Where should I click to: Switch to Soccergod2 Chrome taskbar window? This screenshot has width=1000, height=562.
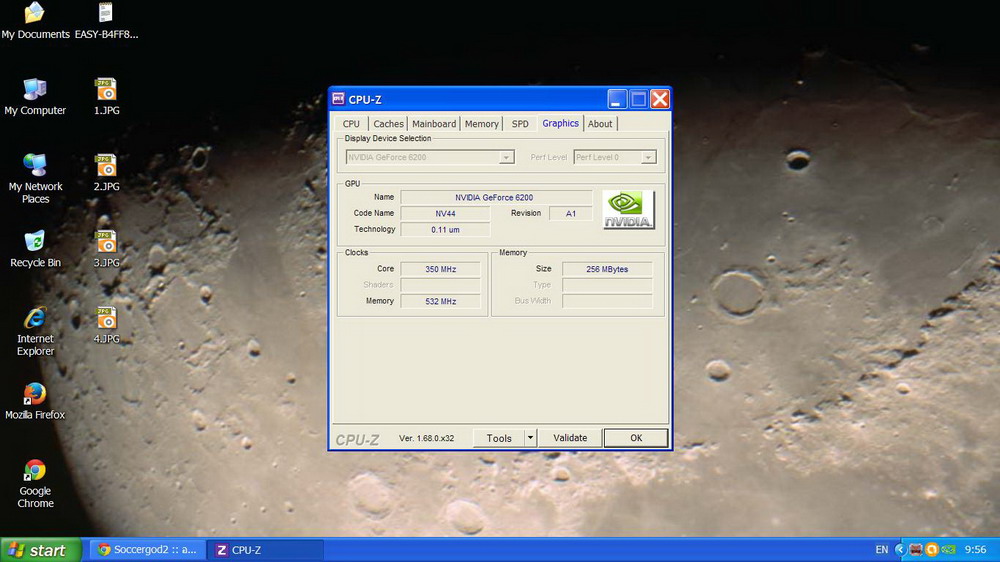(148, 549)
